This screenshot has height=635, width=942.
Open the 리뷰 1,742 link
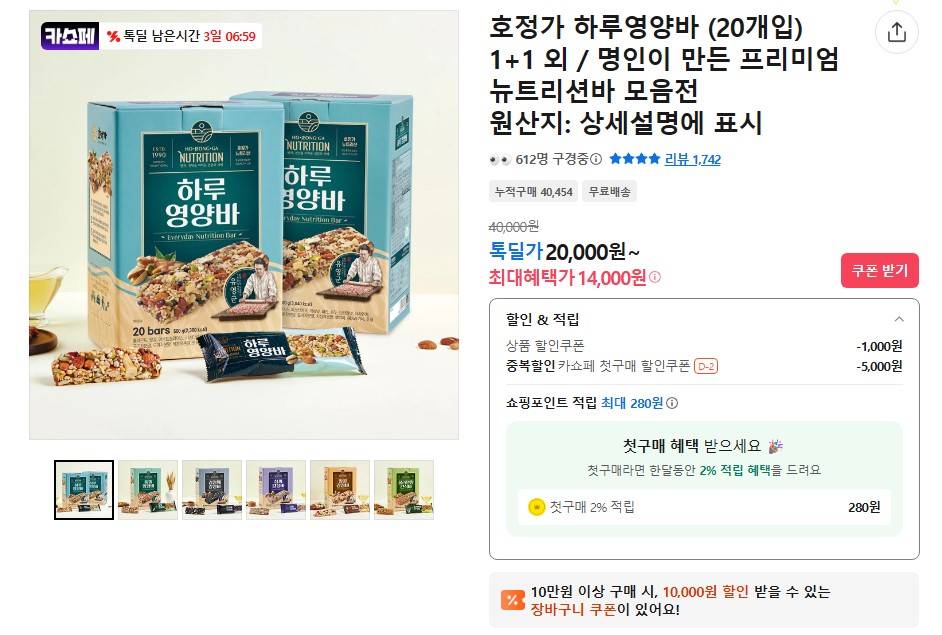tap(692, 159)
